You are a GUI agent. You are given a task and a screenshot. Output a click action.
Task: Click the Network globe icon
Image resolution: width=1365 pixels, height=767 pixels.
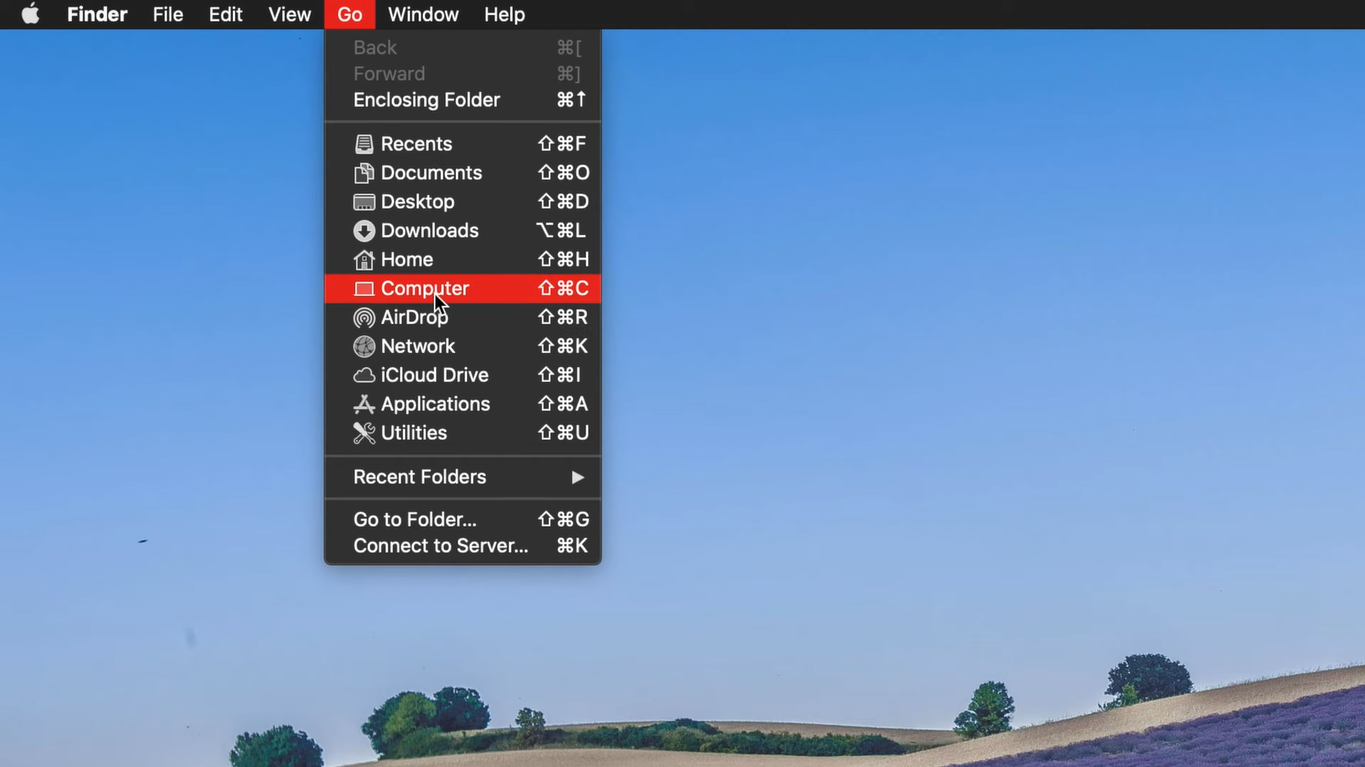tap(364, 346)
